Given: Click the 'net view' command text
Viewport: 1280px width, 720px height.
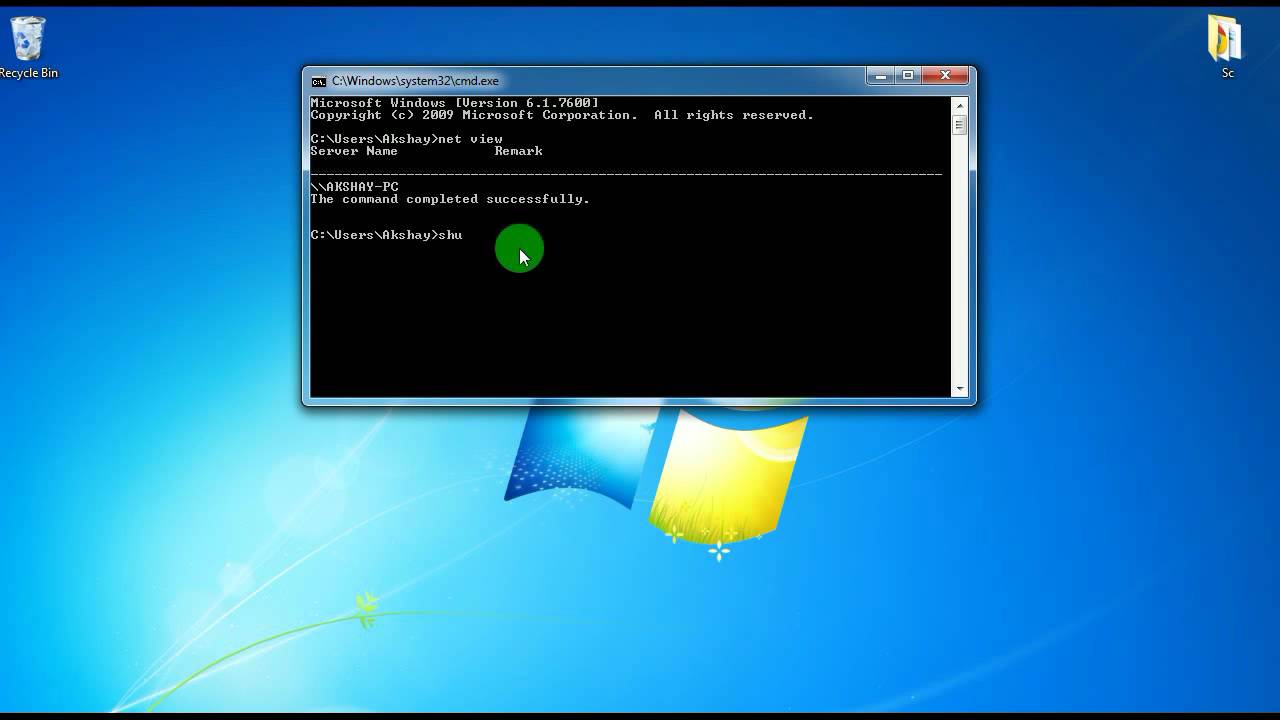Looking at the screenshot, I should tap(470, 139).
